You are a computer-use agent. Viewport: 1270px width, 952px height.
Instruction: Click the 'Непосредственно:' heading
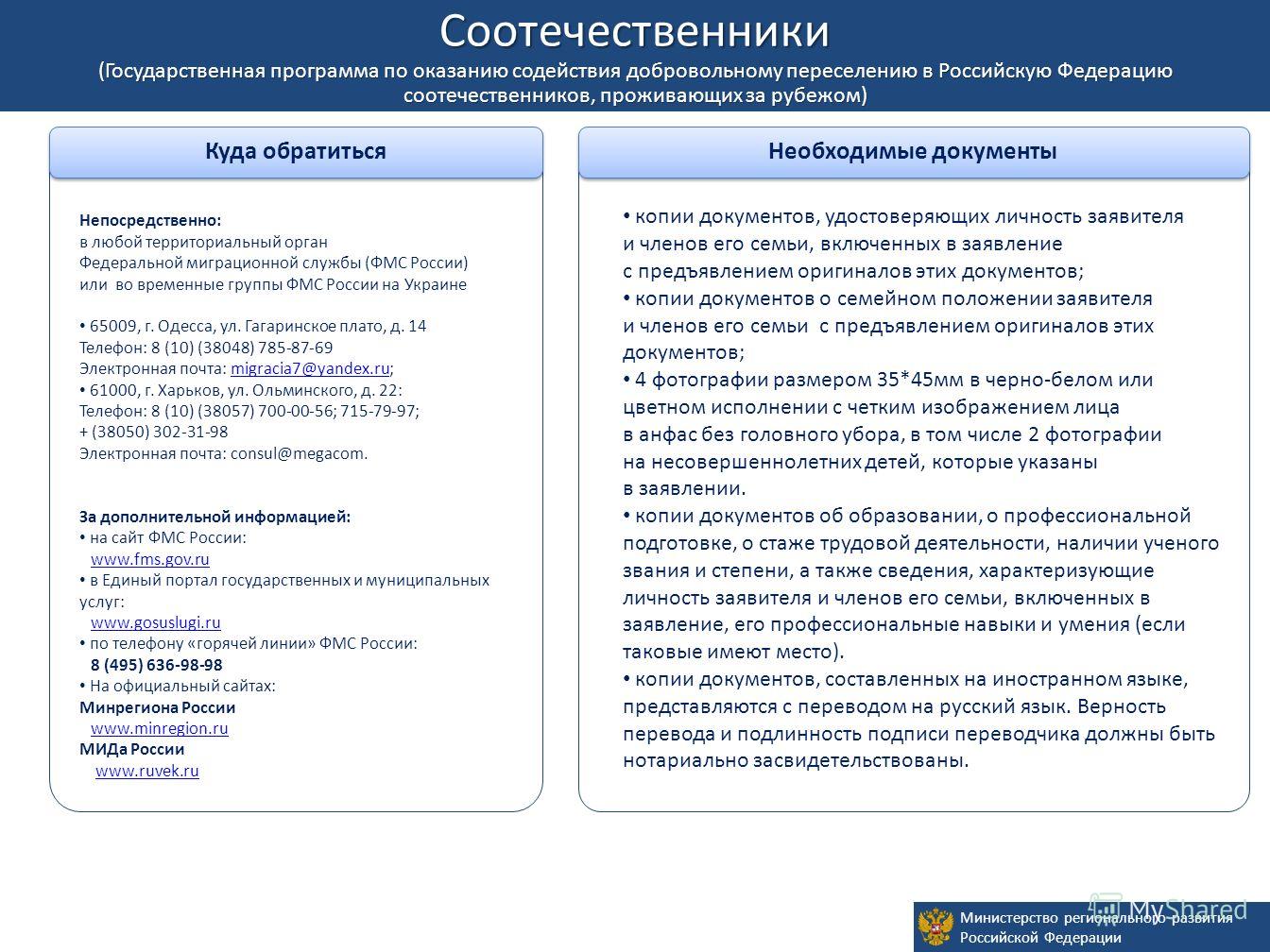(150, 220)
